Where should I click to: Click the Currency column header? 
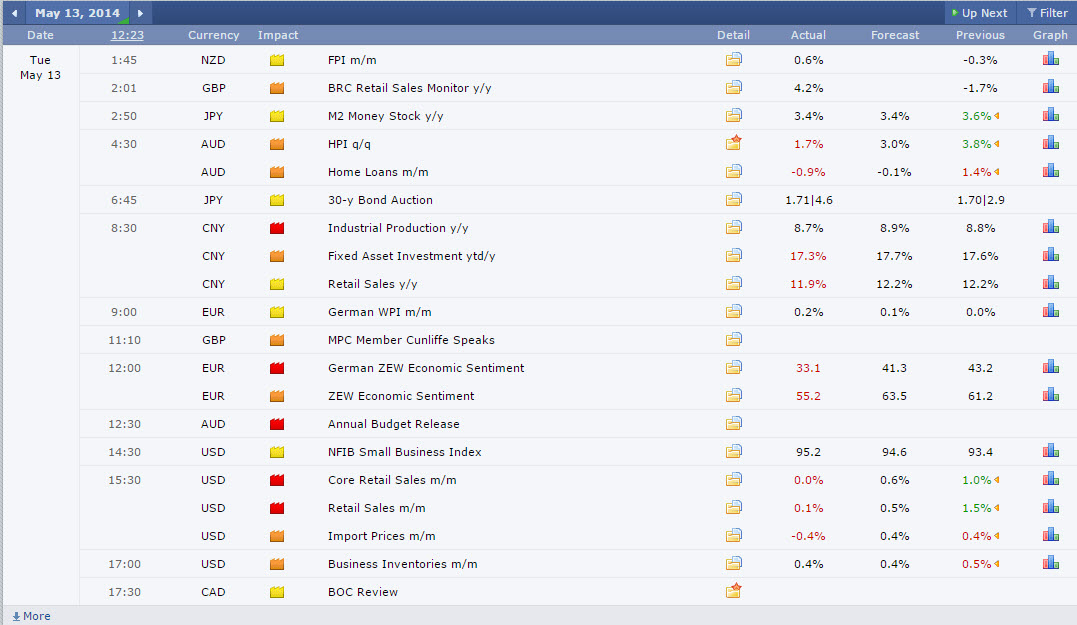coord(214,35)
